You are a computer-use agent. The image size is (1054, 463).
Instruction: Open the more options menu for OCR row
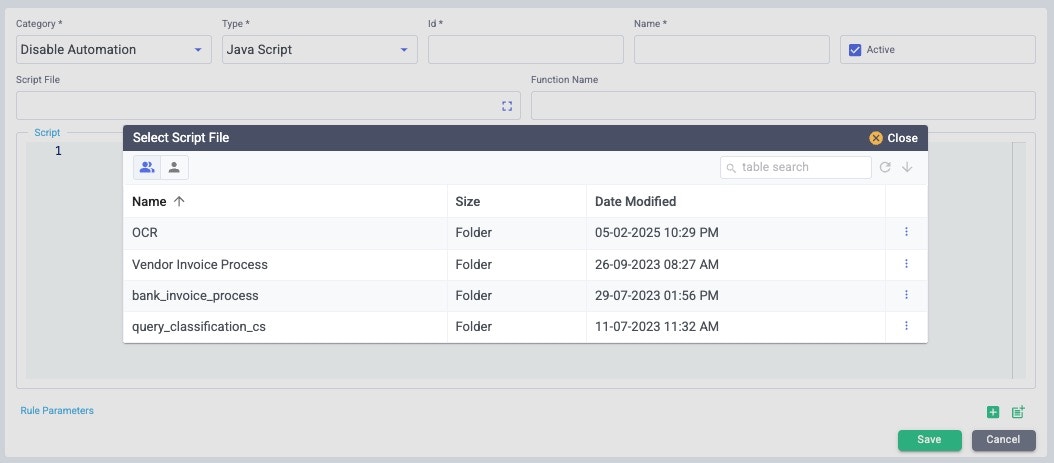click(x=906, y=232)
